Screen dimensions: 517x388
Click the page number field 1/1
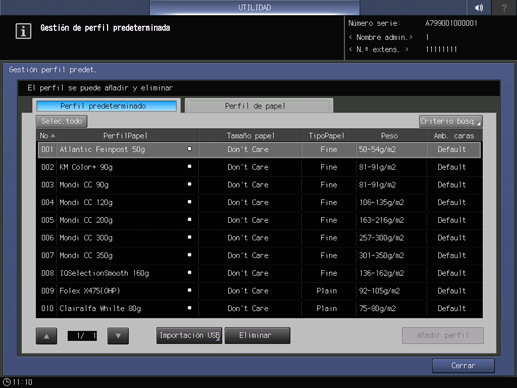click(x=82, y=336)
